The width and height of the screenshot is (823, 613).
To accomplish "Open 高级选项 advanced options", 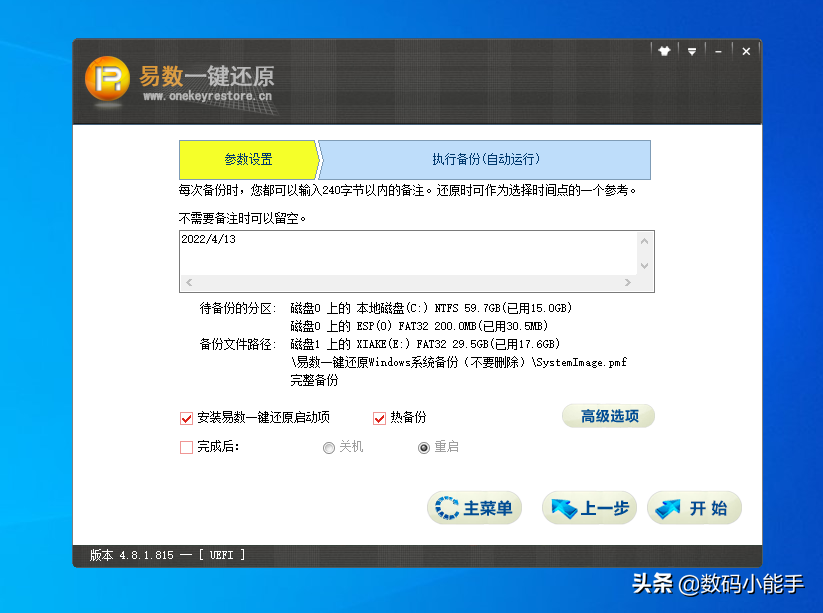I will point(608,416).
